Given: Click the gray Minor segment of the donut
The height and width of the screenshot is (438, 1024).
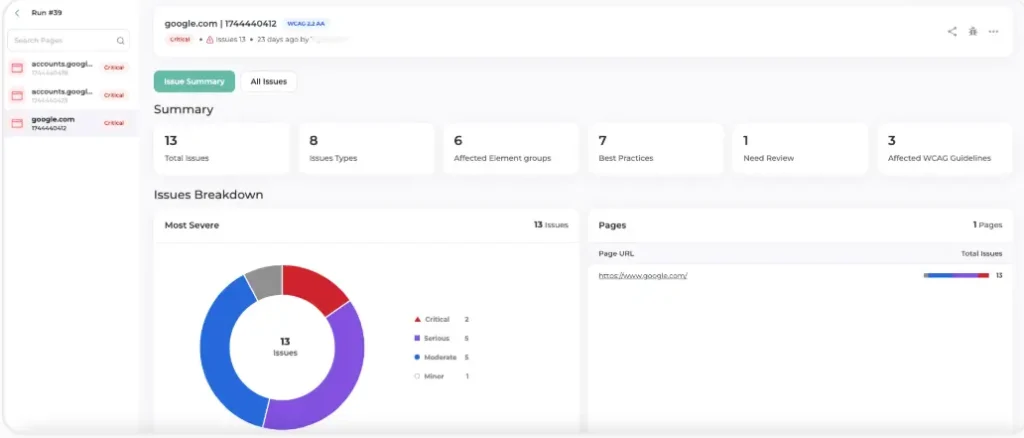Looking at the screenshot, I should (266, 281).
